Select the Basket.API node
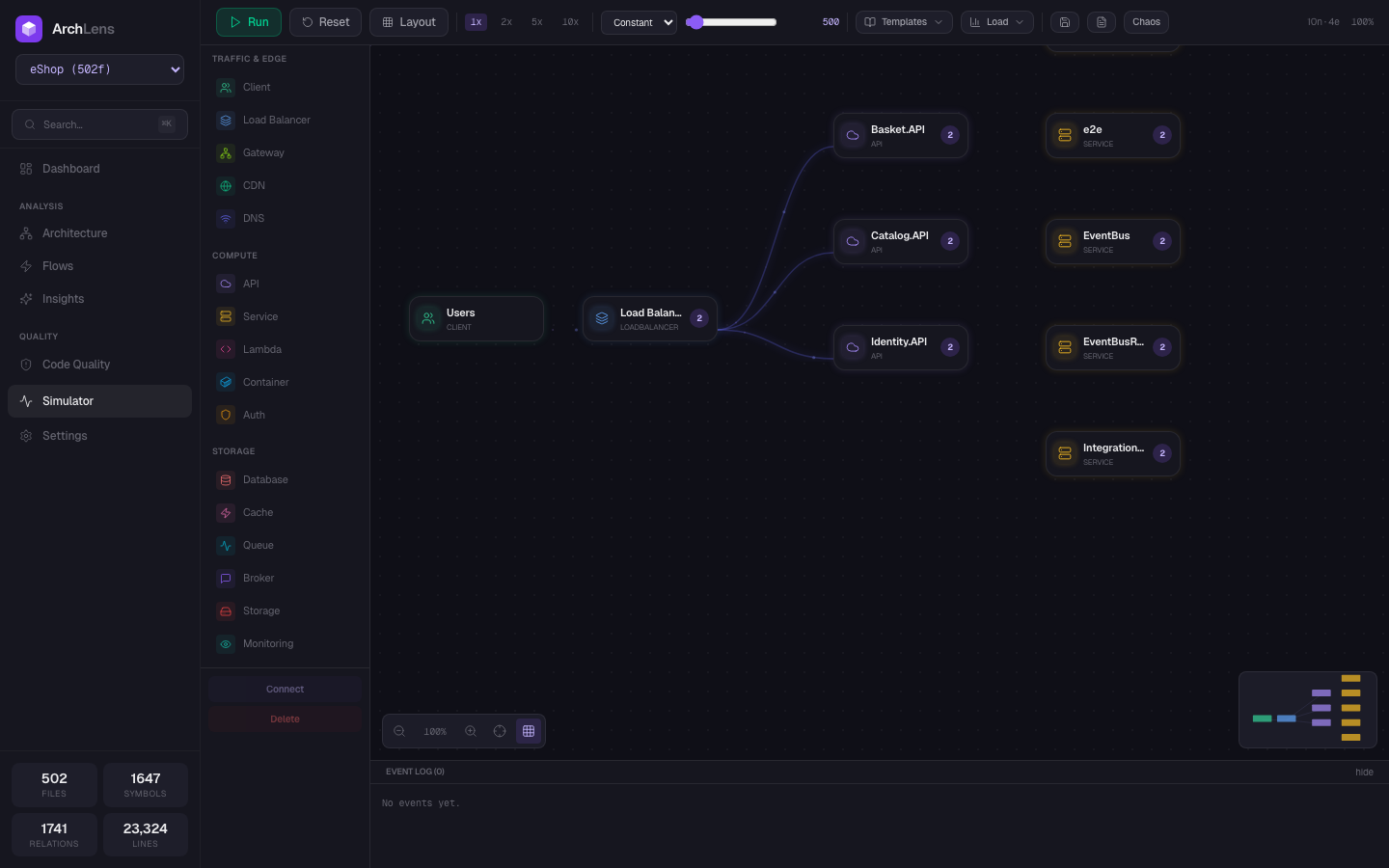The image size is (1389, 868). [x=901, y=136]
